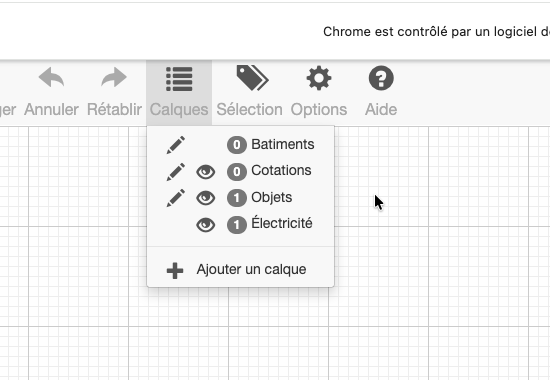Open the Aide help icon
Screen dimensions: 550x380
point(381,78)
